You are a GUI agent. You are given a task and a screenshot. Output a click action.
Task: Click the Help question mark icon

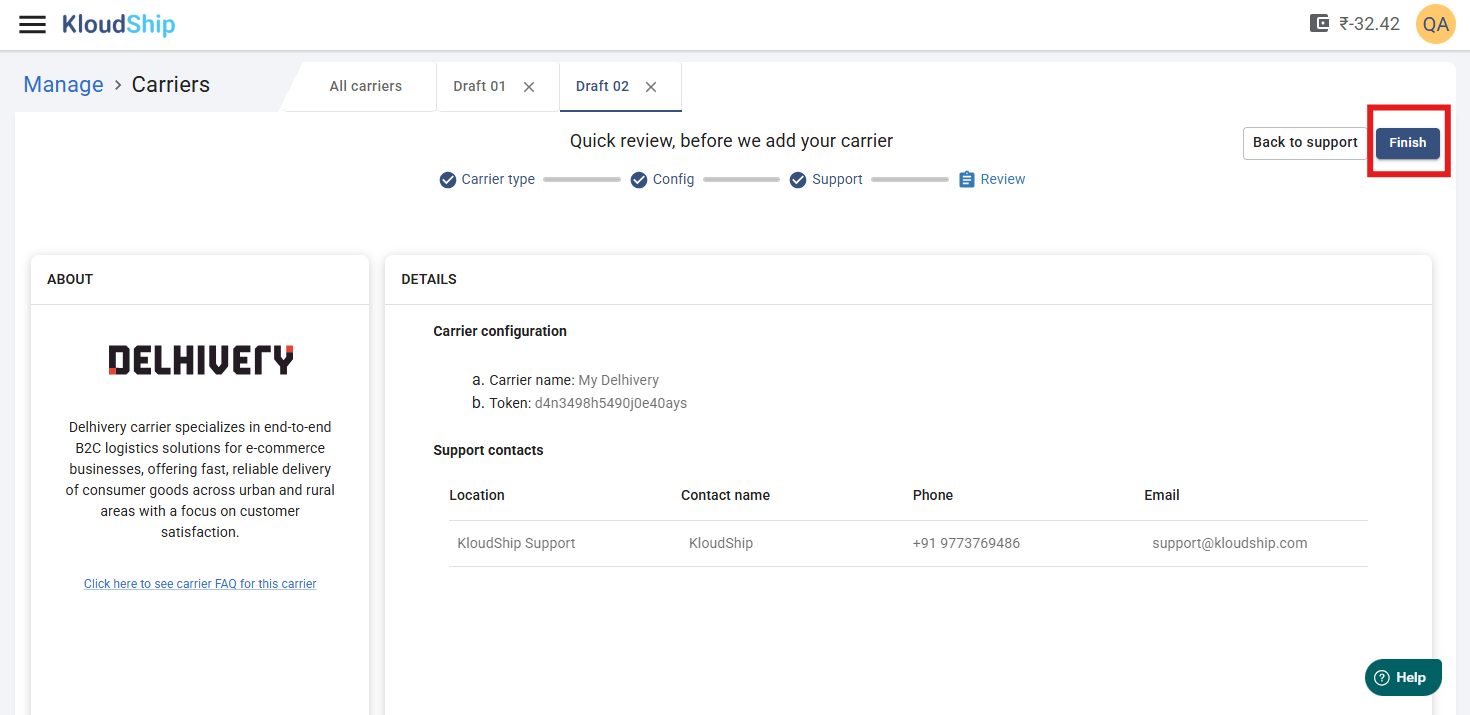point(1382,678)
